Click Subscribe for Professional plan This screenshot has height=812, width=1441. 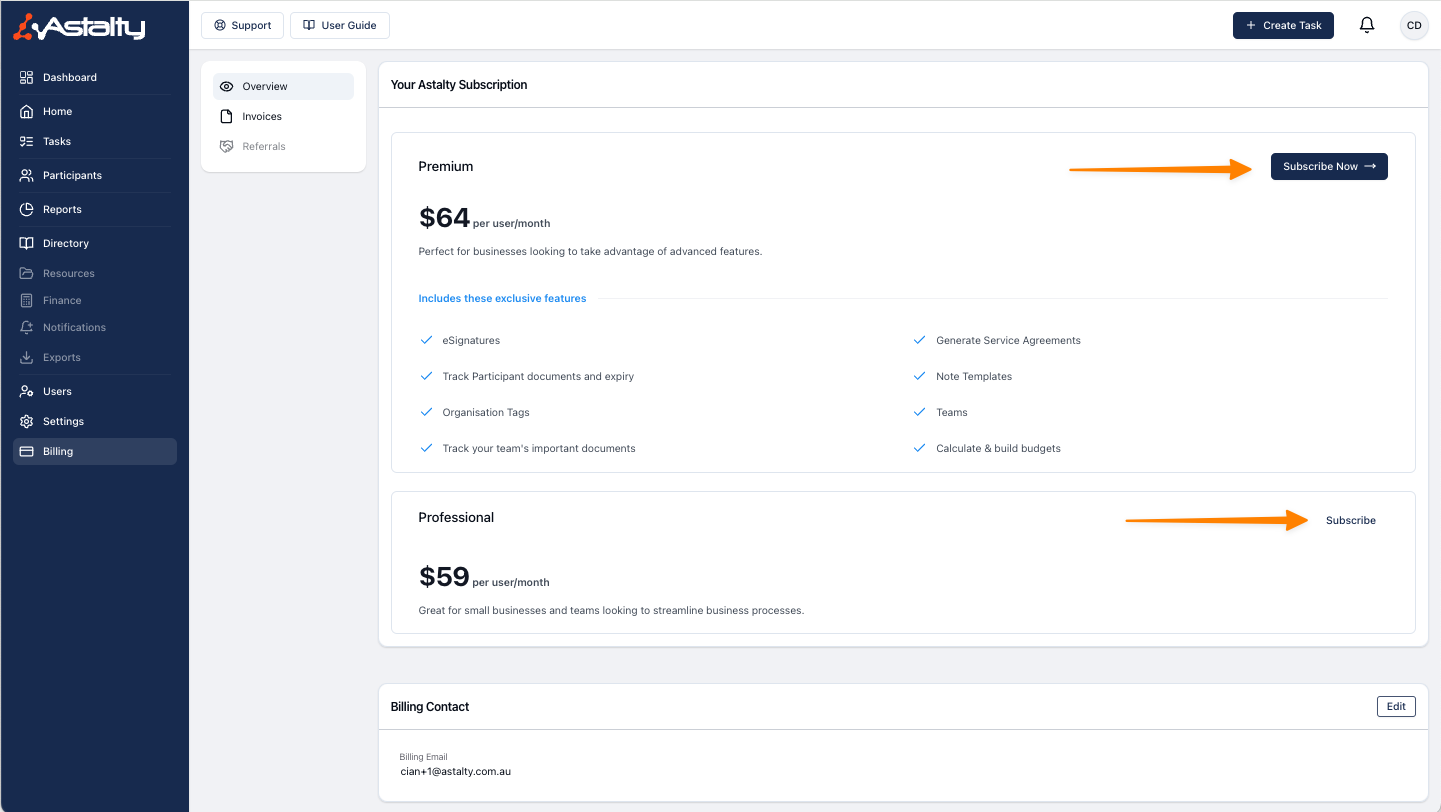[x=1351, y=520]
